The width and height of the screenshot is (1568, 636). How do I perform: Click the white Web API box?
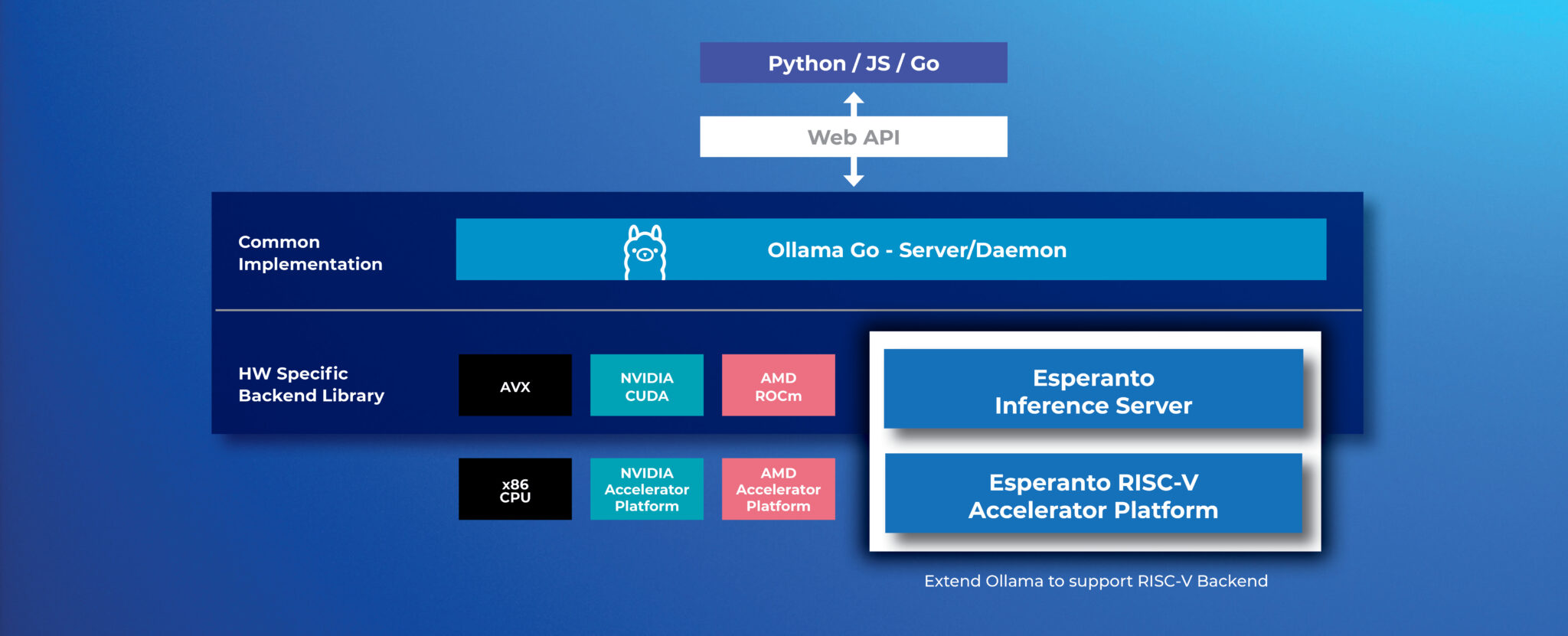[x=853, y=137]
